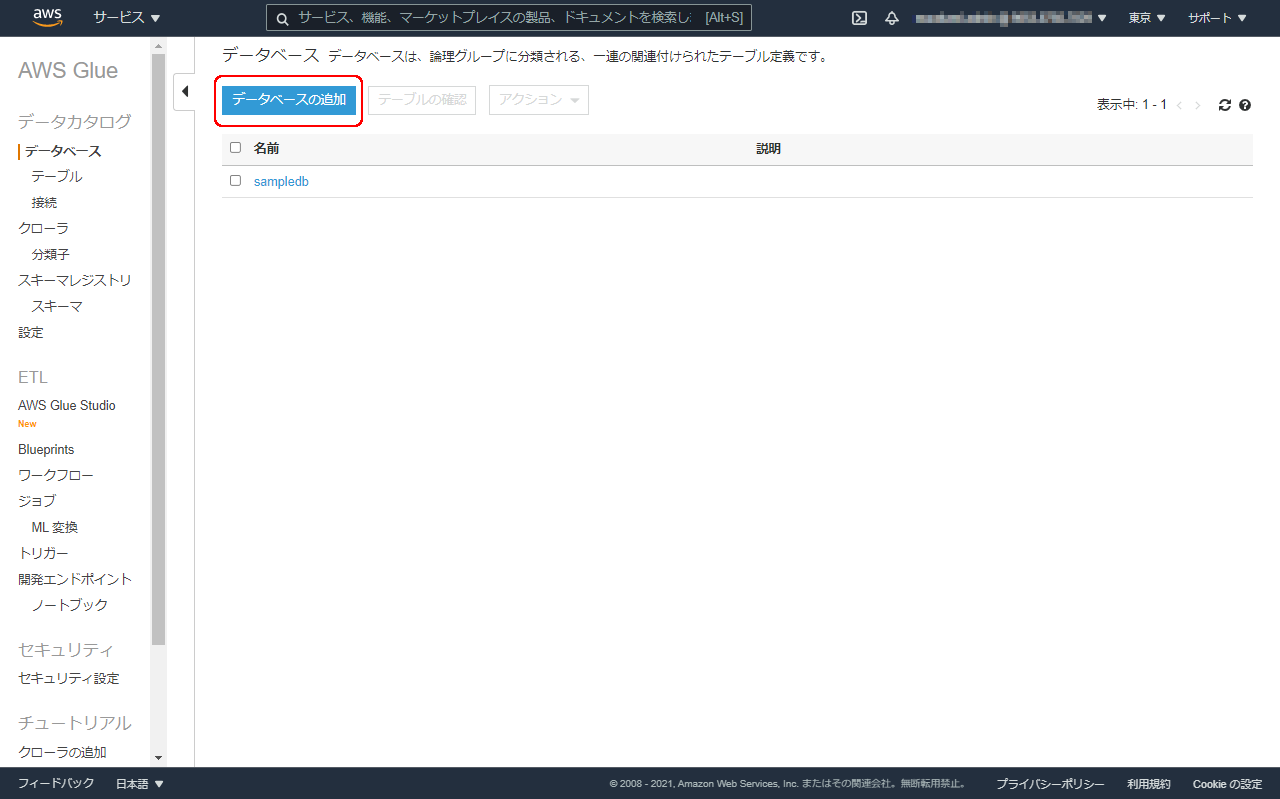Screen dimensions: 1280x799
Task: Open the help question mark icon
Action: pyautogui.click(x=1245, y=105)
